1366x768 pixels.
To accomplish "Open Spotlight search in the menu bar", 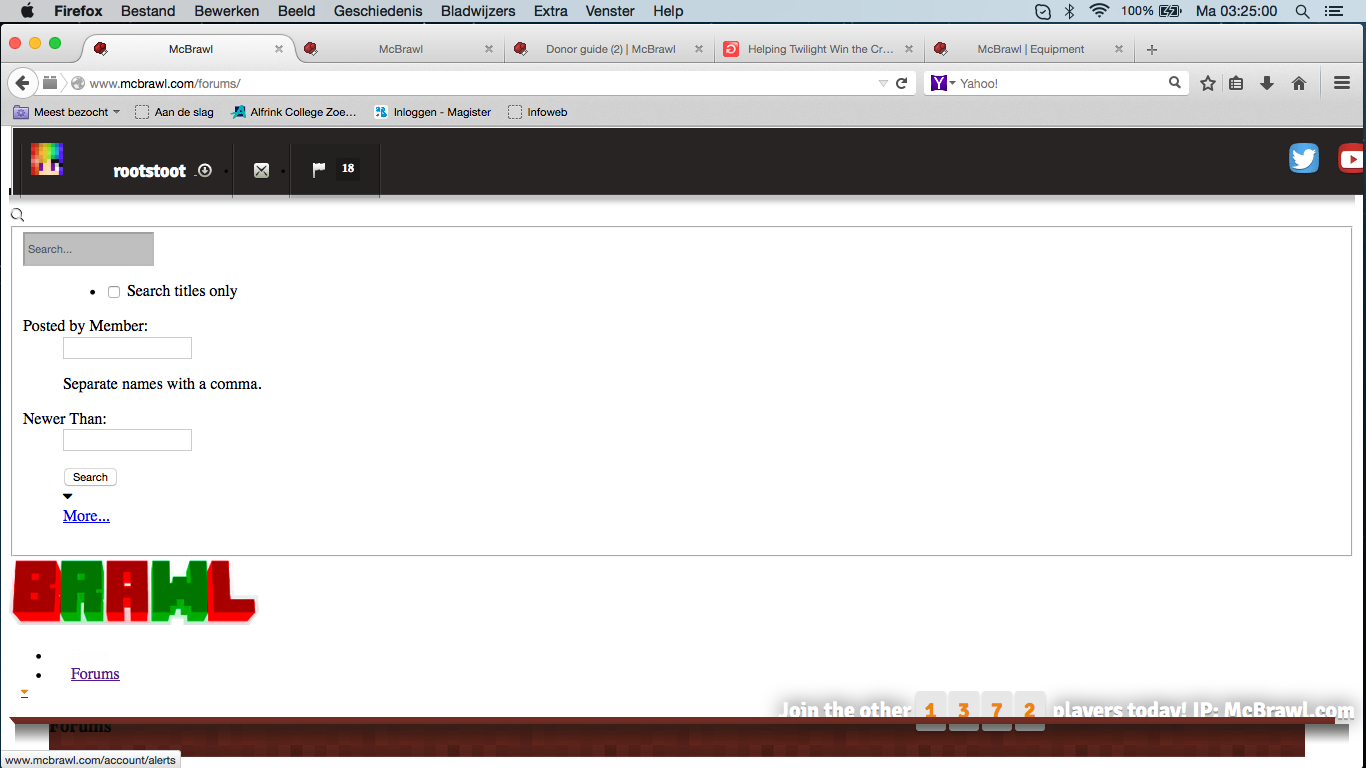I will (1302, 11).
